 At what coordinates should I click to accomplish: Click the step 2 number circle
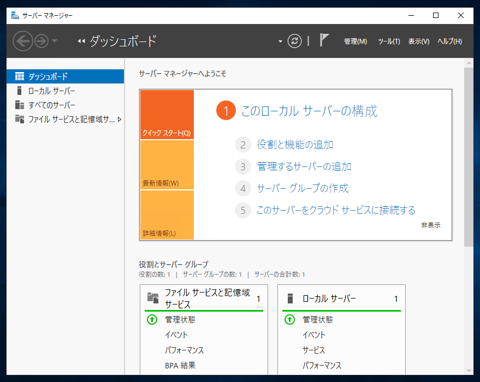pyautogui.click(x=243, y=145)
